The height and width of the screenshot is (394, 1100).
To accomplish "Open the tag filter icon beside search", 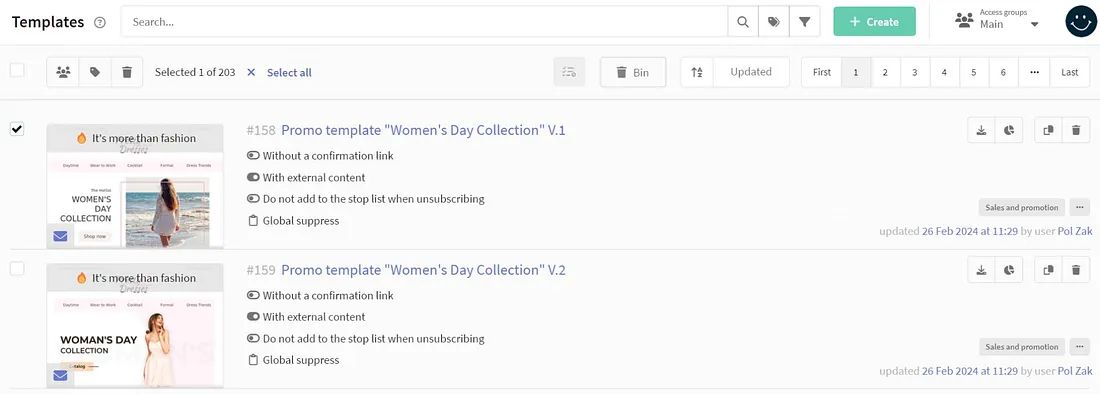I will pos(774,22).
